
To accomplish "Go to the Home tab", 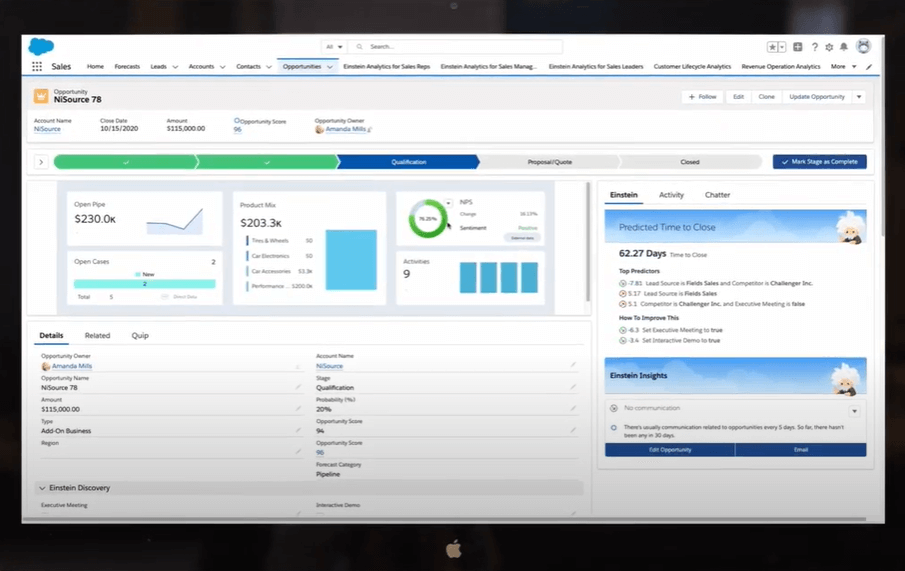I will click(x=95, y=66).
